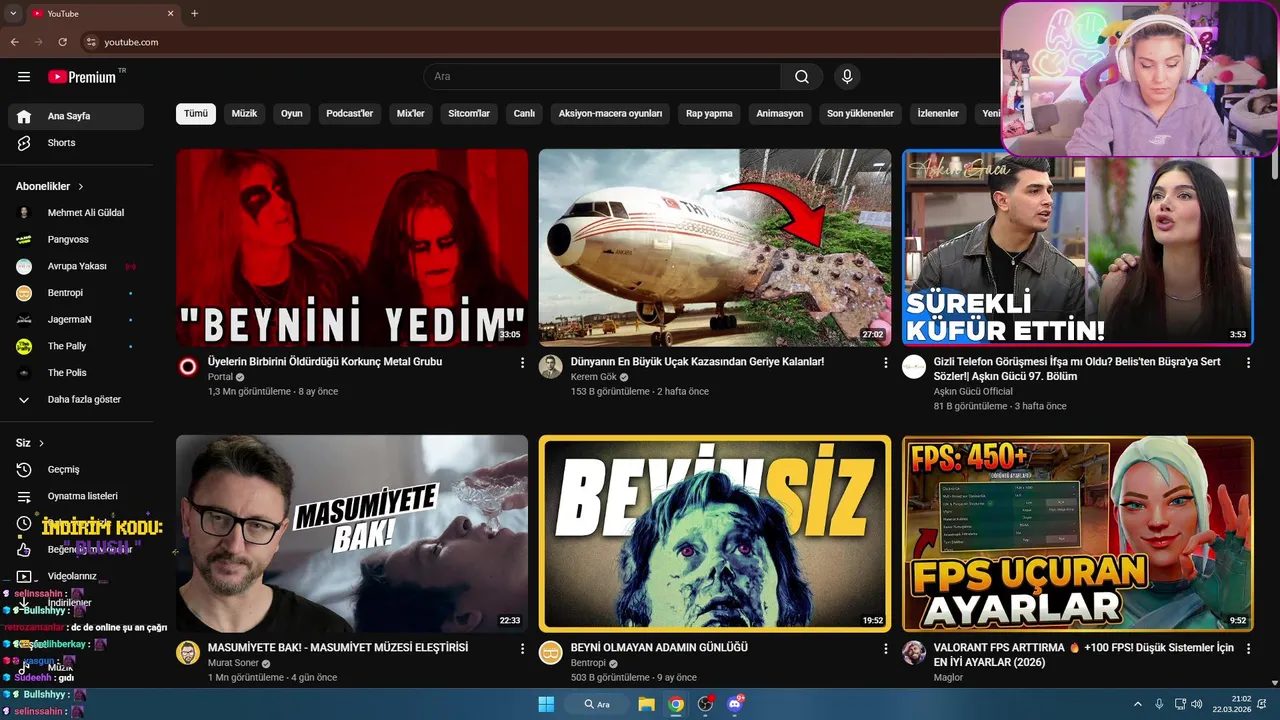Open Shorts in the sidebar
The height and width of the screenshot is (720, 1280).
pos(76,143)
